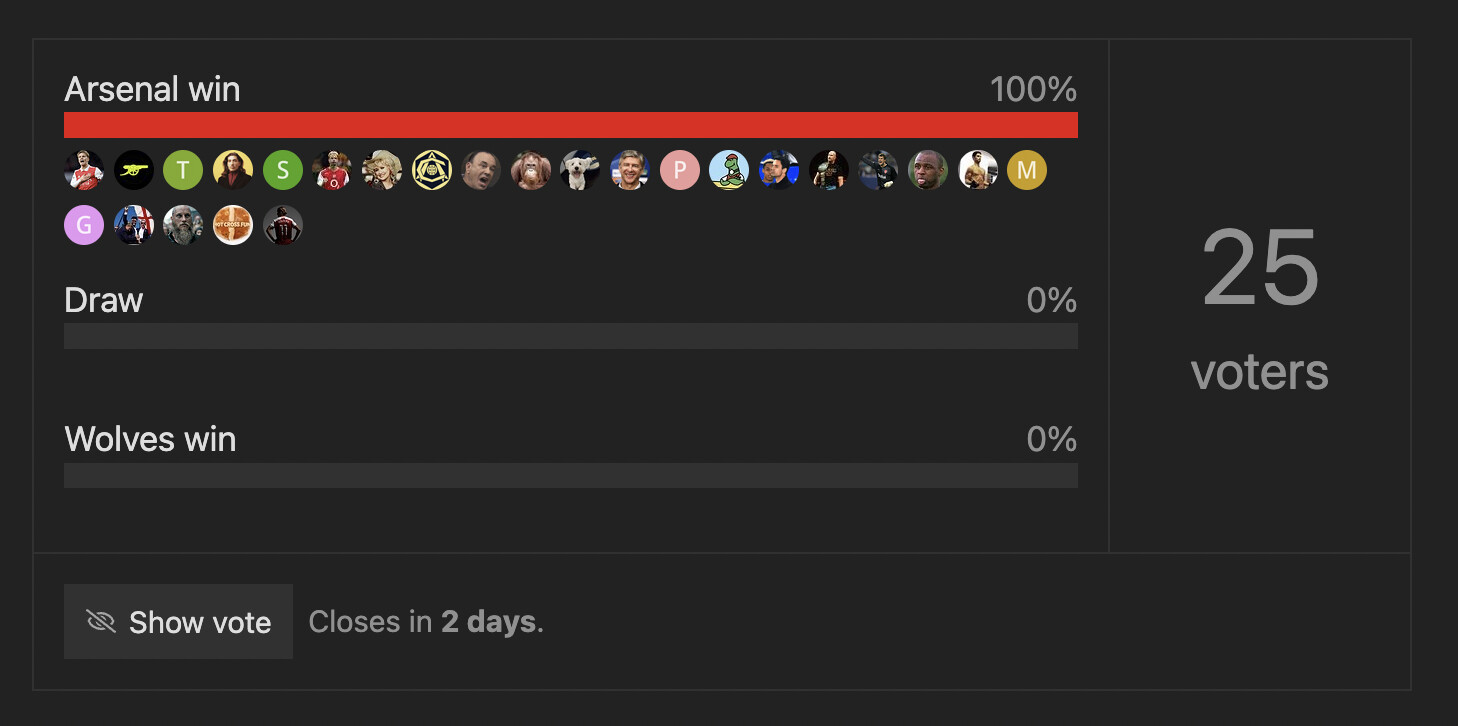
Task: Select the white dog avatar
Action: pos(580,170)
